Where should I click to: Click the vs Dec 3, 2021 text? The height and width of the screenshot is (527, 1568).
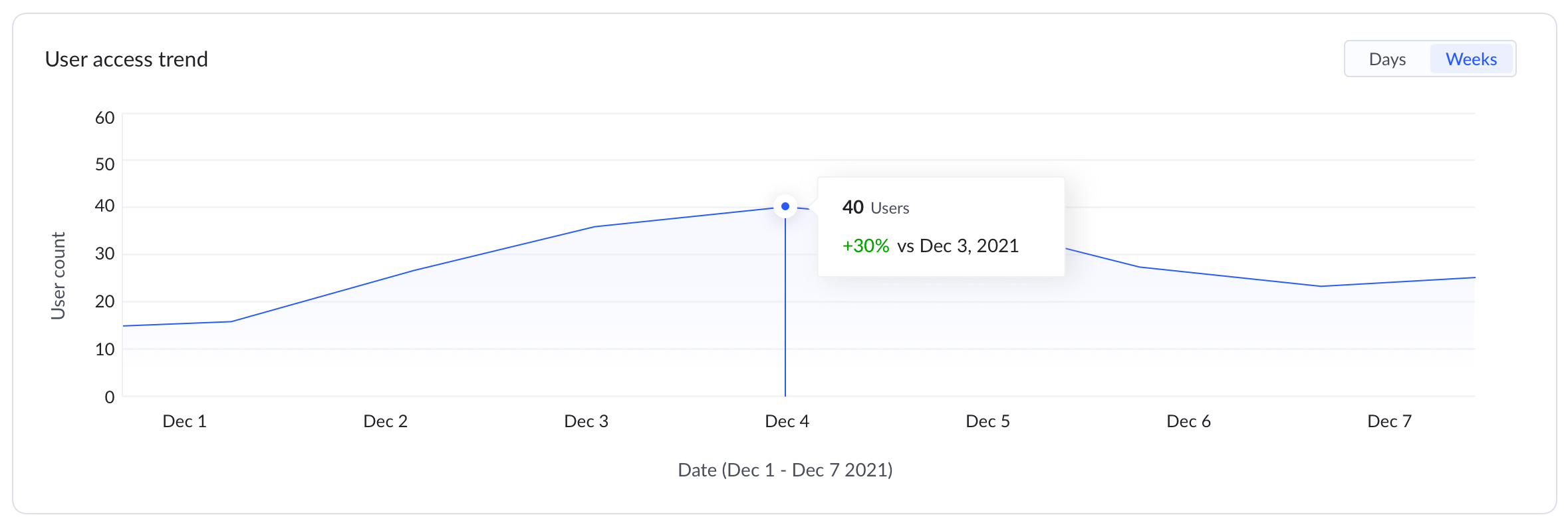tap(958, 246)
